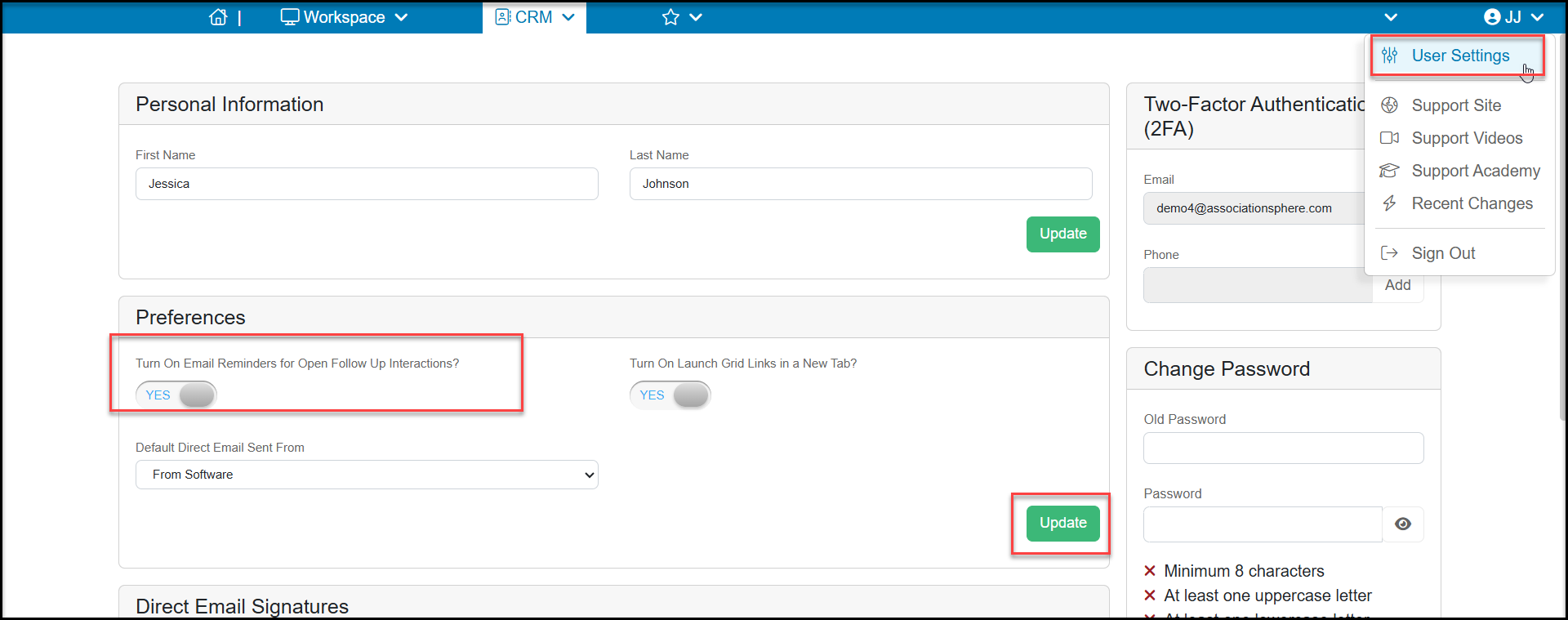
Task: Click the At least one uppercase letter requirement
Action: click(1267, 595)
